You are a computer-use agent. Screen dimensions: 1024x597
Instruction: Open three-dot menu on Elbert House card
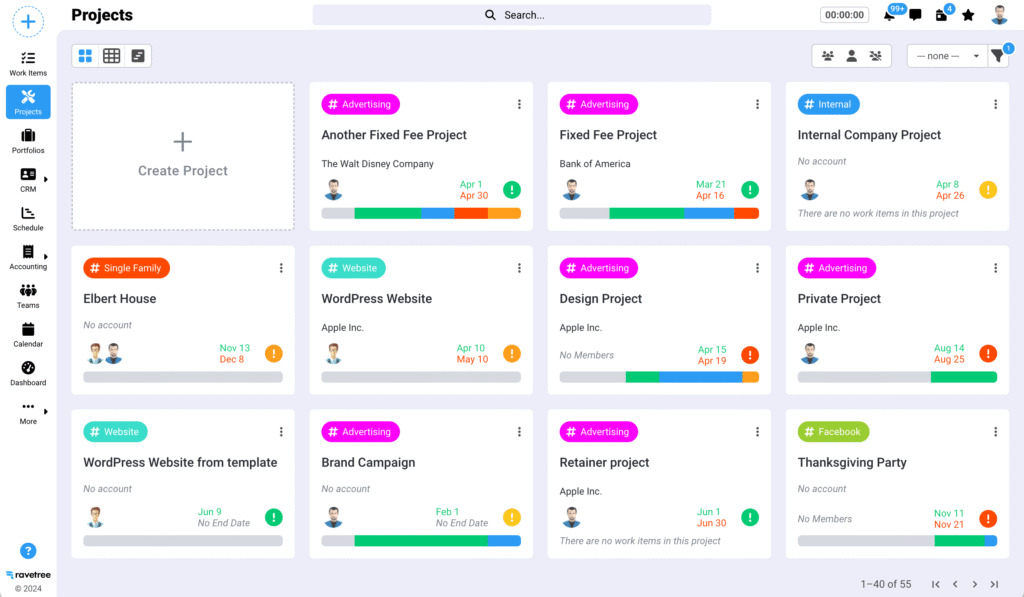281,268
